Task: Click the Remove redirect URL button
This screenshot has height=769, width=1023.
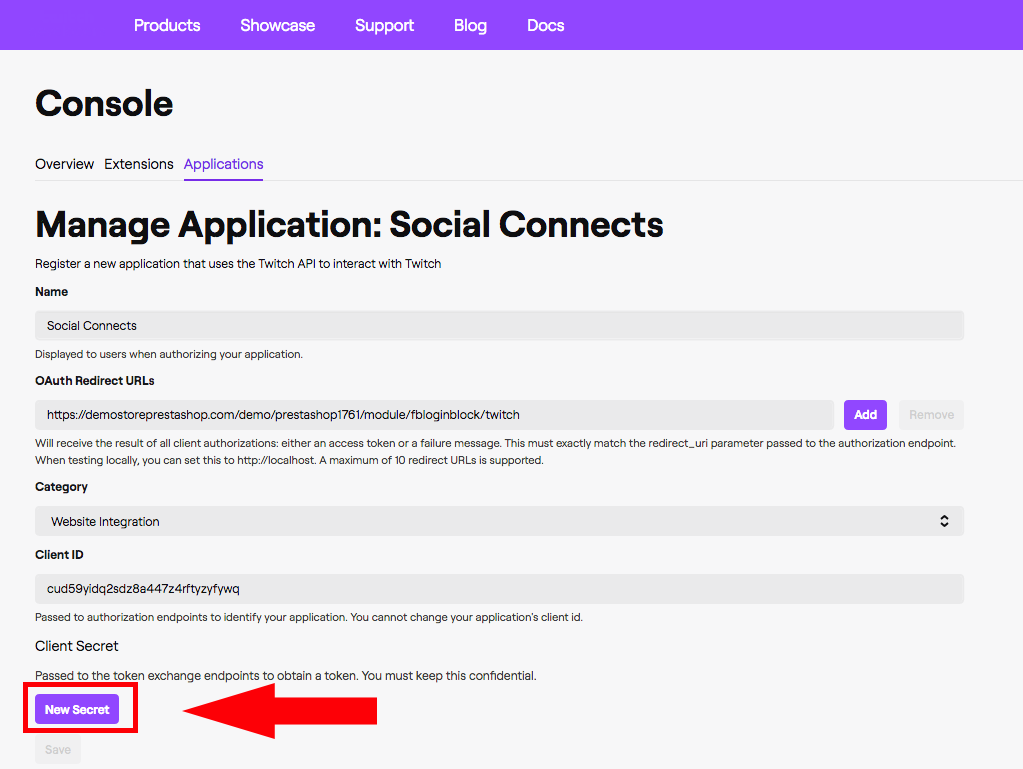Action: (931, 415)
